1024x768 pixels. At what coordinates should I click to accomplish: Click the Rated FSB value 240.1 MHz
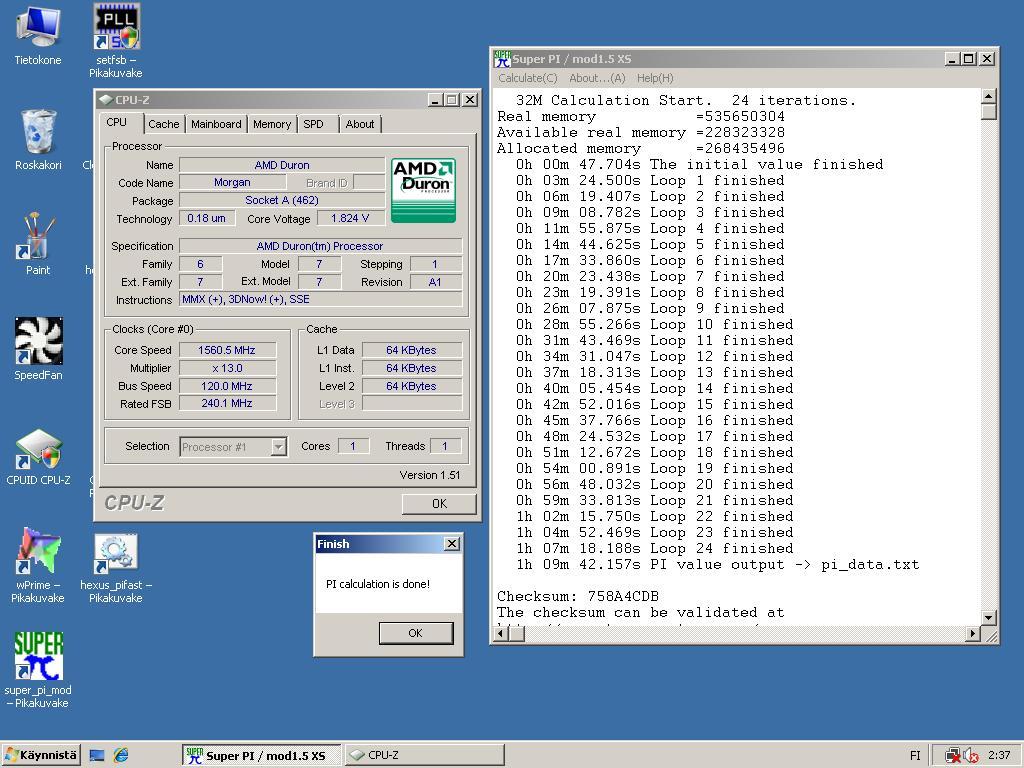click(x=227, y=404)
